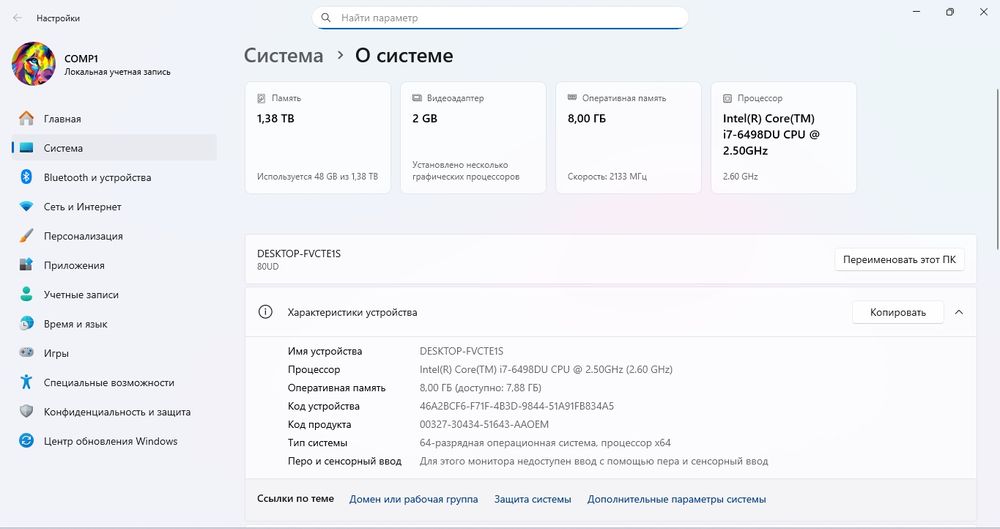Click Скорость: 2133 МГц text

tap(607, 177)
